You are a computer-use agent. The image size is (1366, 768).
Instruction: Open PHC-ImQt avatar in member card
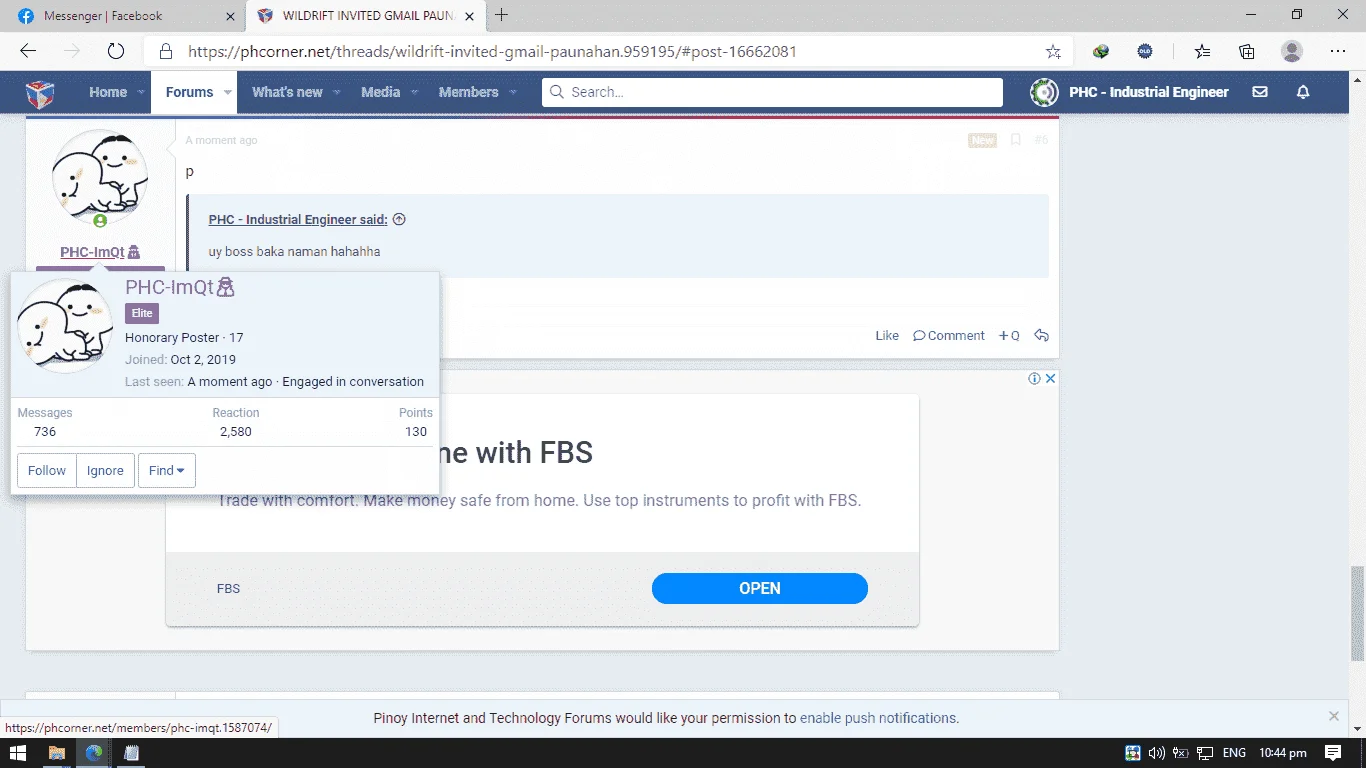pyautogui.click(x=66, y=326)
